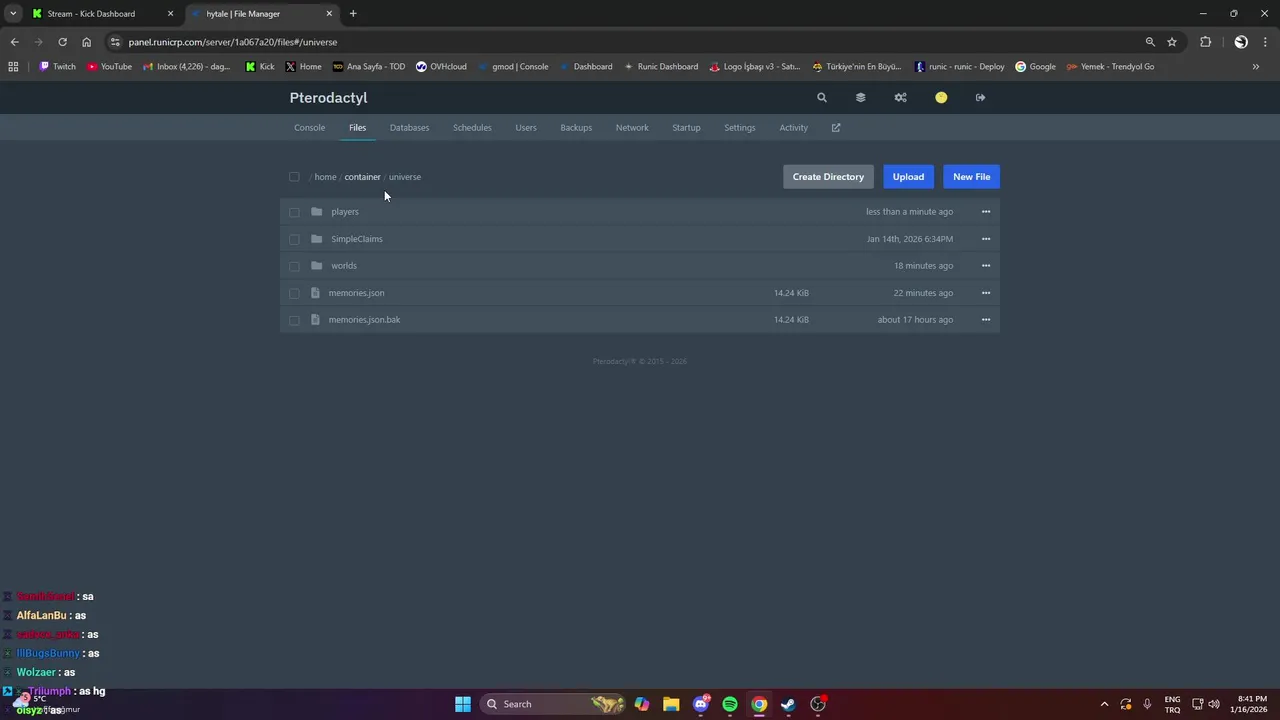Click the players folder icon
This screenshot has width=1280, height=720.
(317, 212)
